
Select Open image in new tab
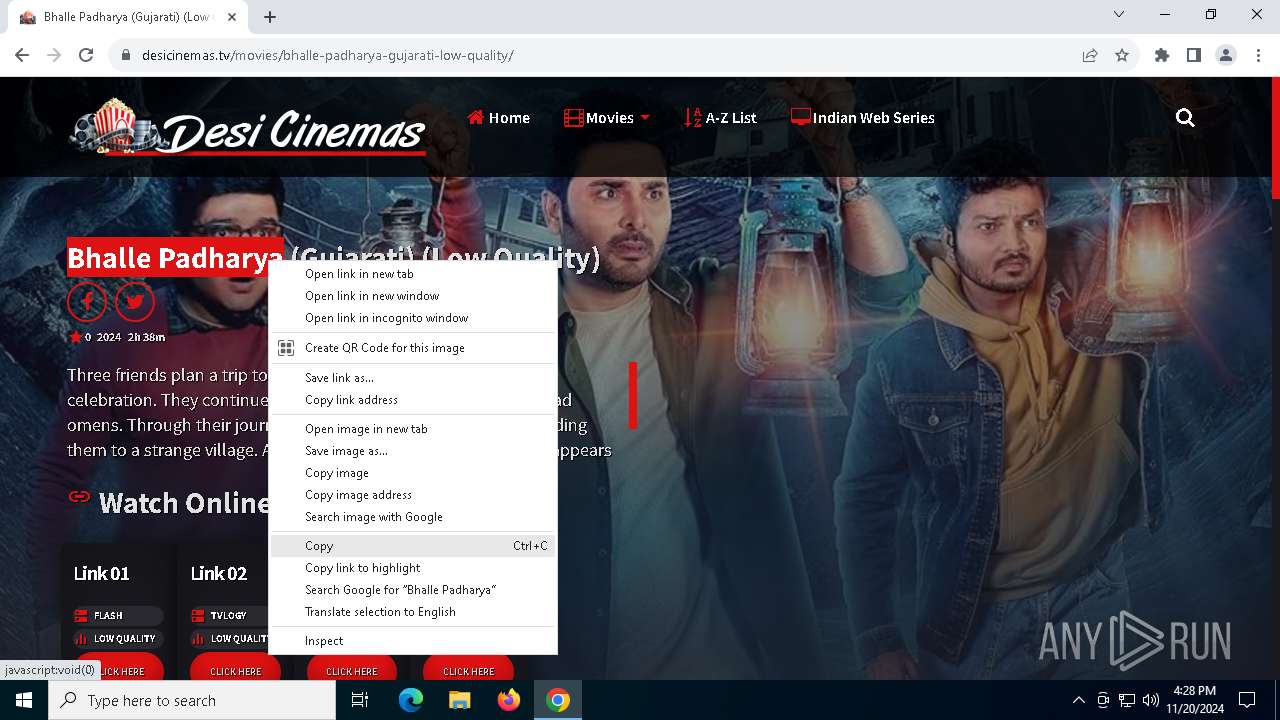point(413,429)
